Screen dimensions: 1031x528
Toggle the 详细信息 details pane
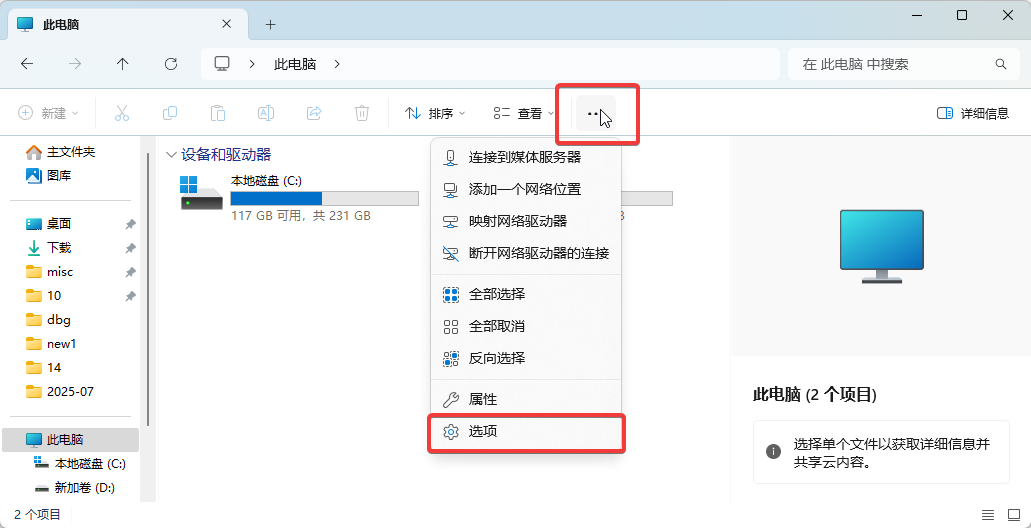(972, 113)
